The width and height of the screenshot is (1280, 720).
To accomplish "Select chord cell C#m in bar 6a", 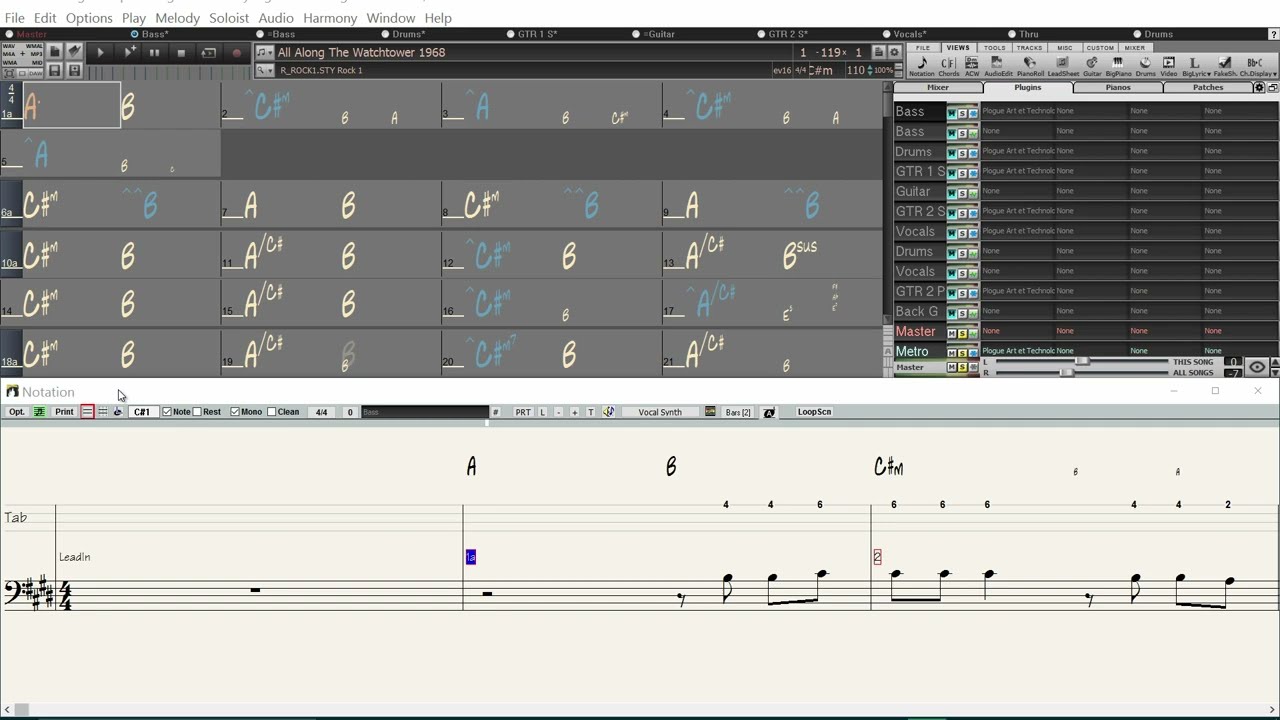I will click(42, 206).
